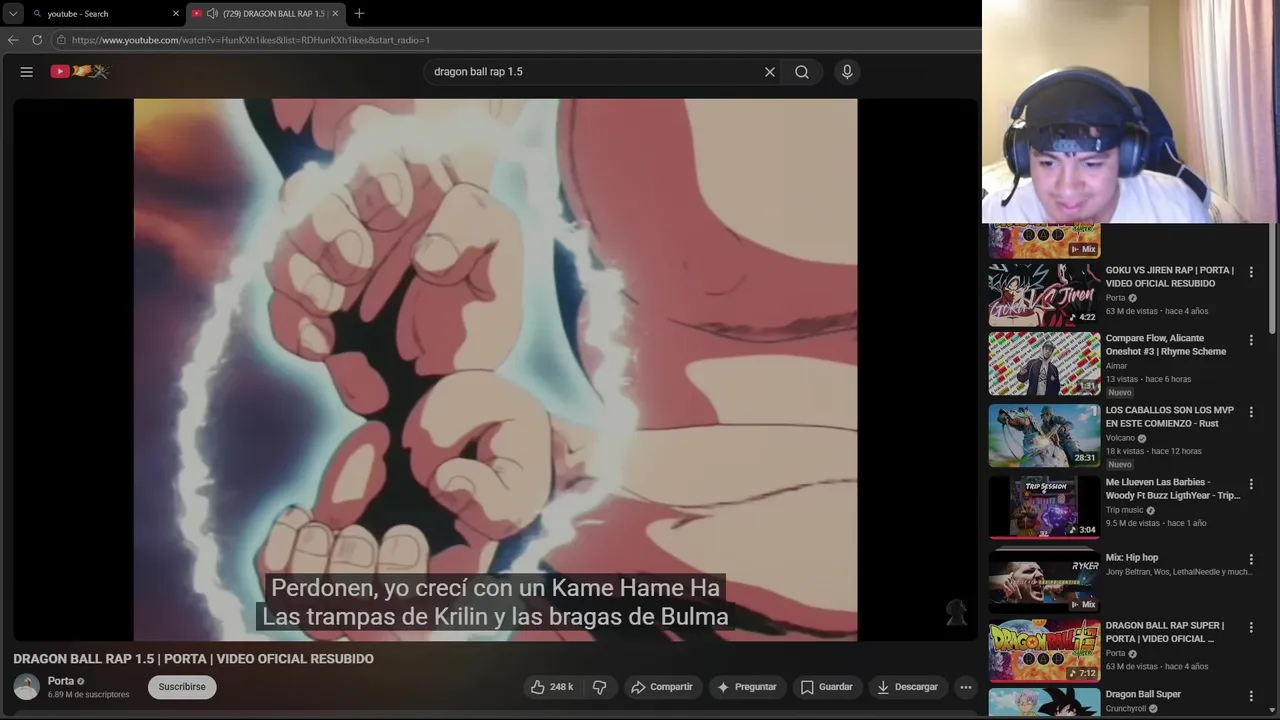Screen dimensions: 1280x720
Task: Click the 6.89 M de suscriptores text
Action: (x=88, y=694)
